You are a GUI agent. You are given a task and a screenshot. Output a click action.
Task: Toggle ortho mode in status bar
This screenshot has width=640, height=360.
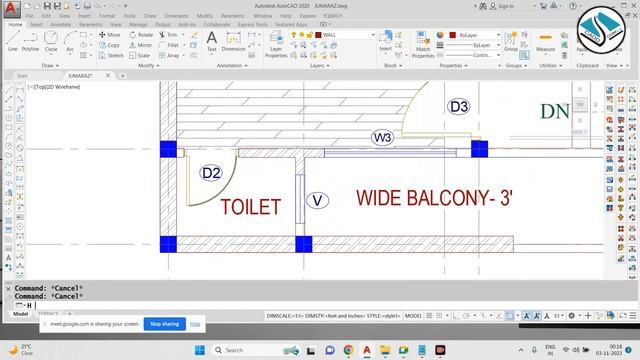pyautogui.click(x=456, y=316)
